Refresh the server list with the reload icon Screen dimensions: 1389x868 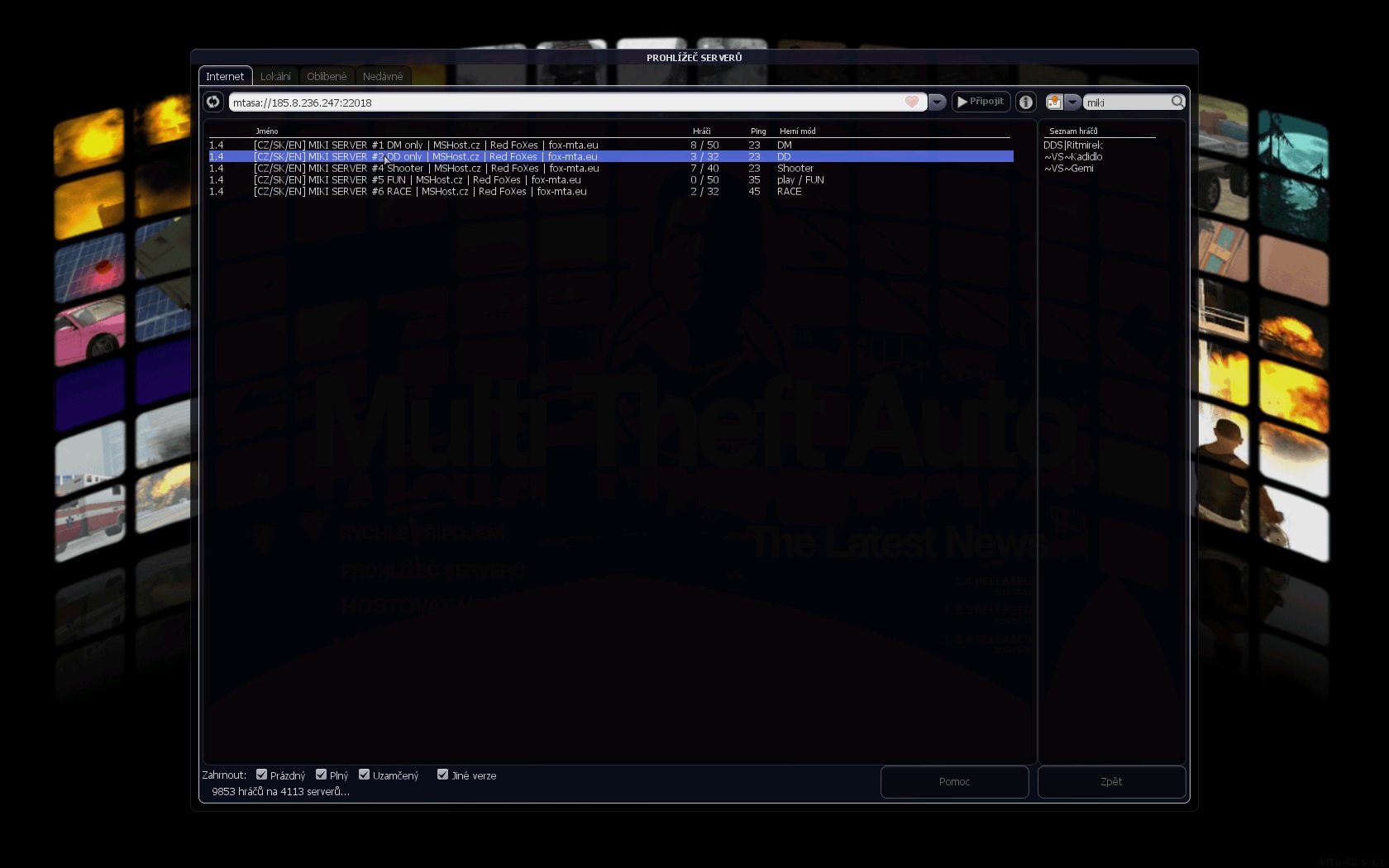(213, 102)
